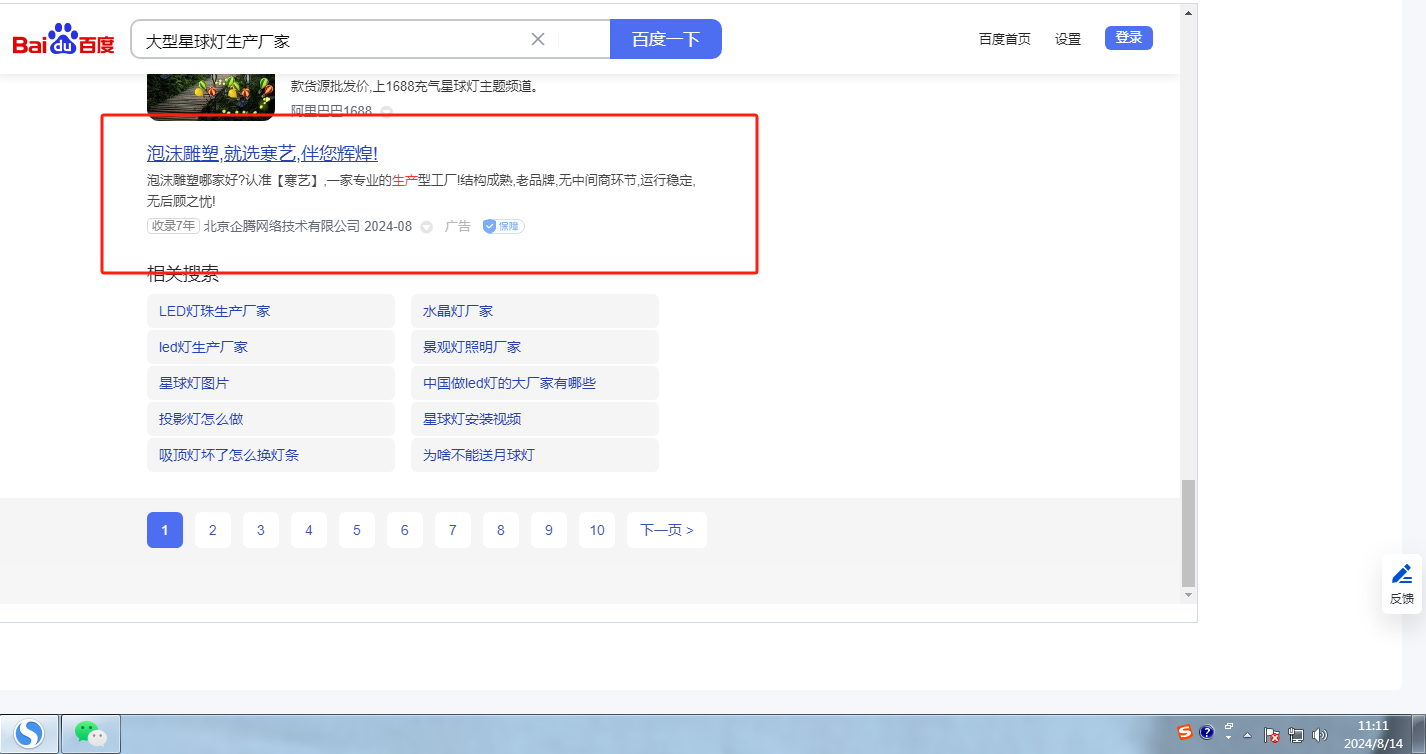Screen dimensions: 1426x754
Task: Click the network connection tray icon
Action: (x=1296, y=735)
